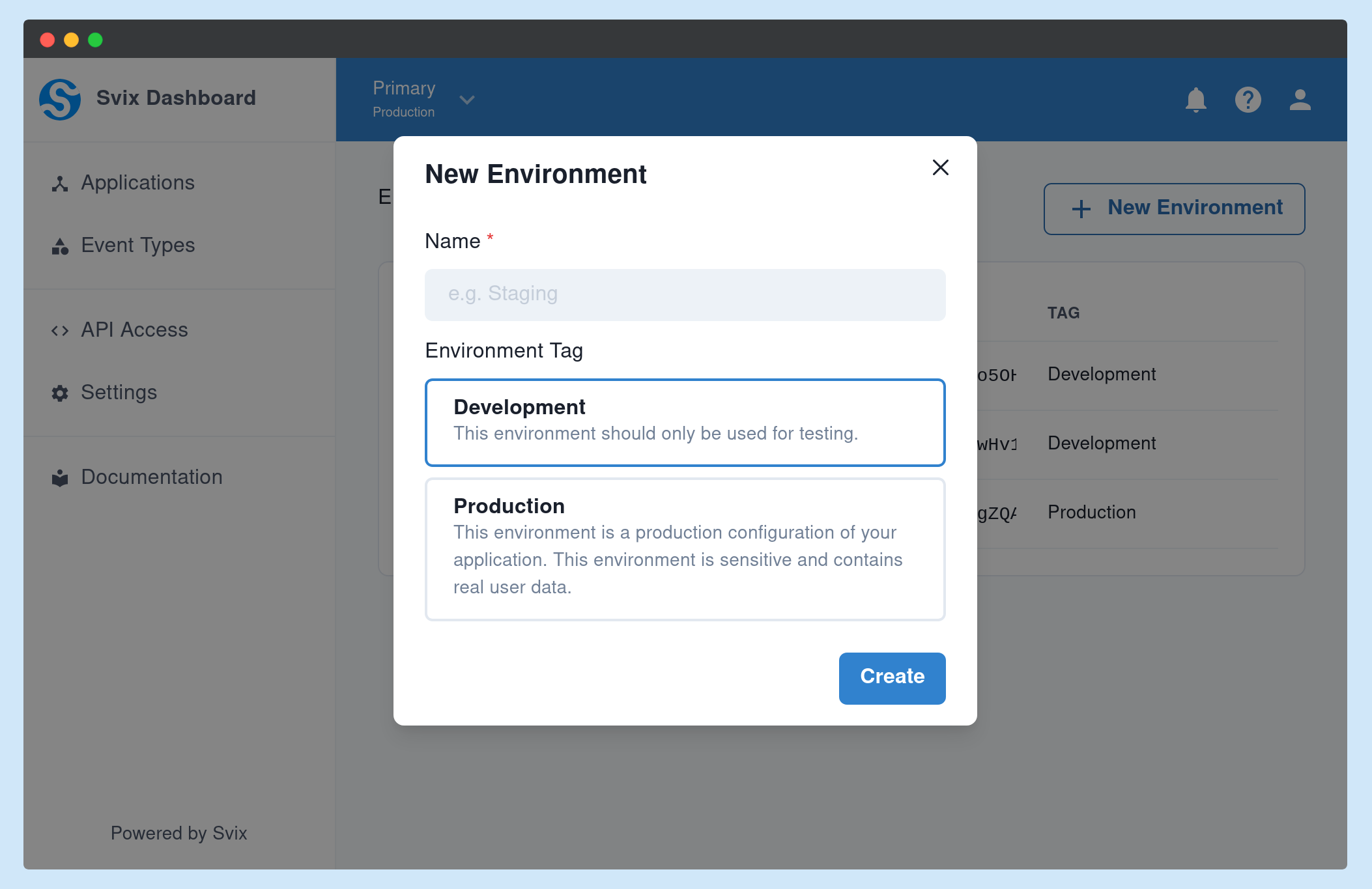Select the Development environment tag
Screen dimensions: 1372x889
click(685, 422)
